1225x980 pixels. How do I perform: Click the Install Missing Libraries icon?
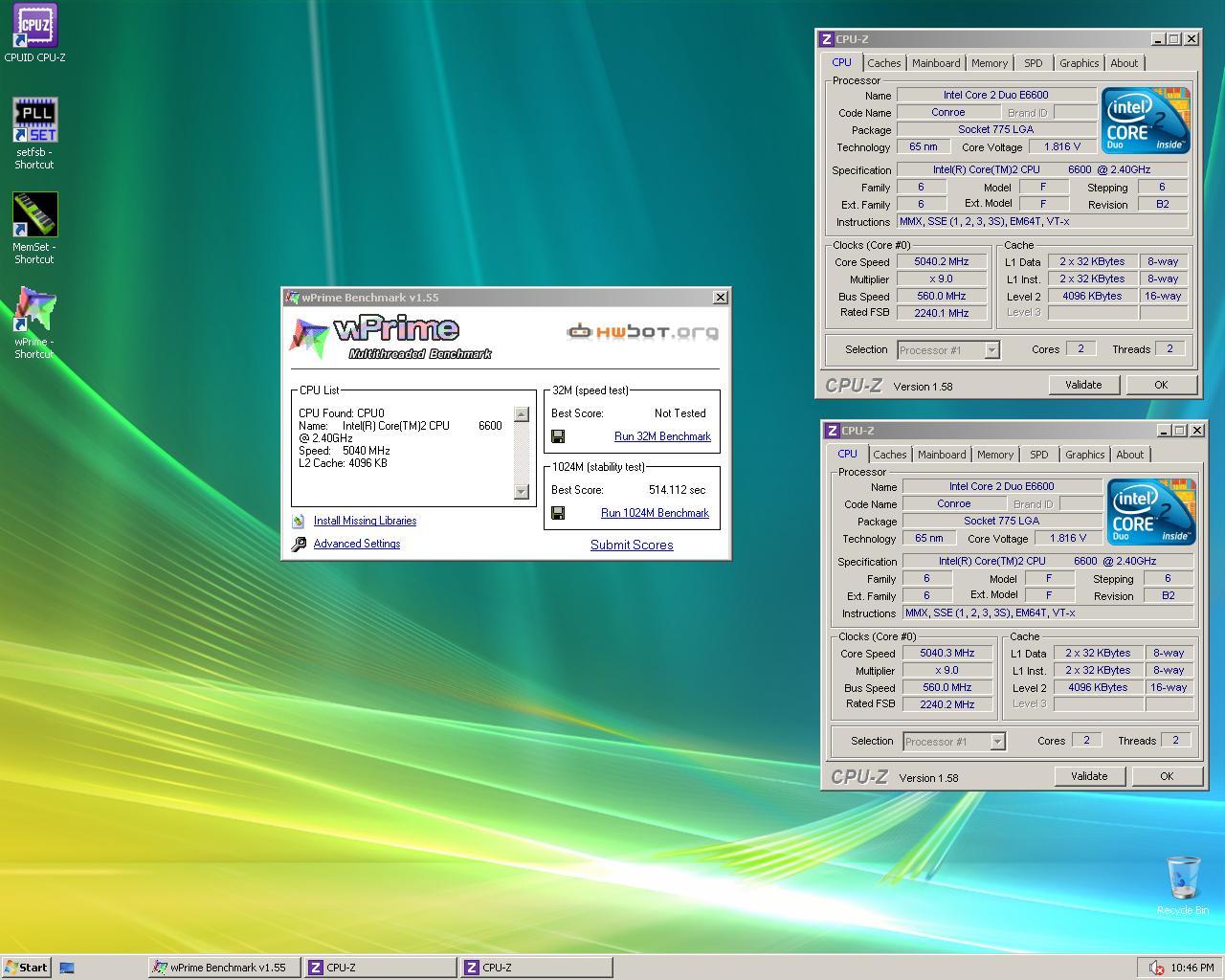point(299,521)
